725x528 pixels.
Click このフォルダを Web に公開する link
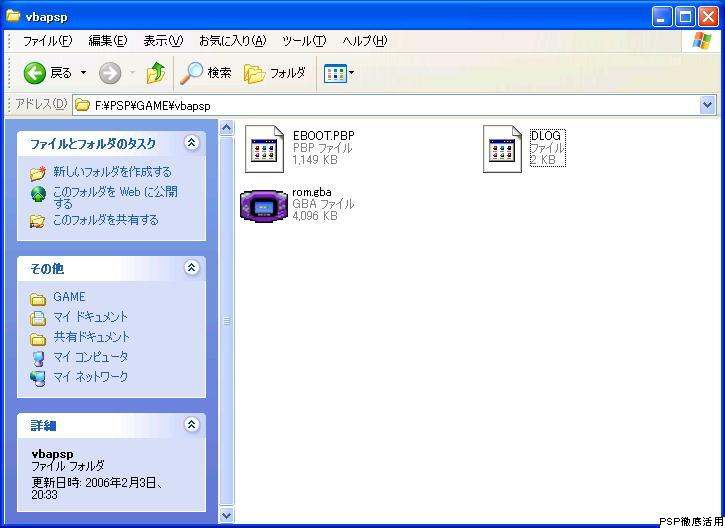tap(115, 197)
